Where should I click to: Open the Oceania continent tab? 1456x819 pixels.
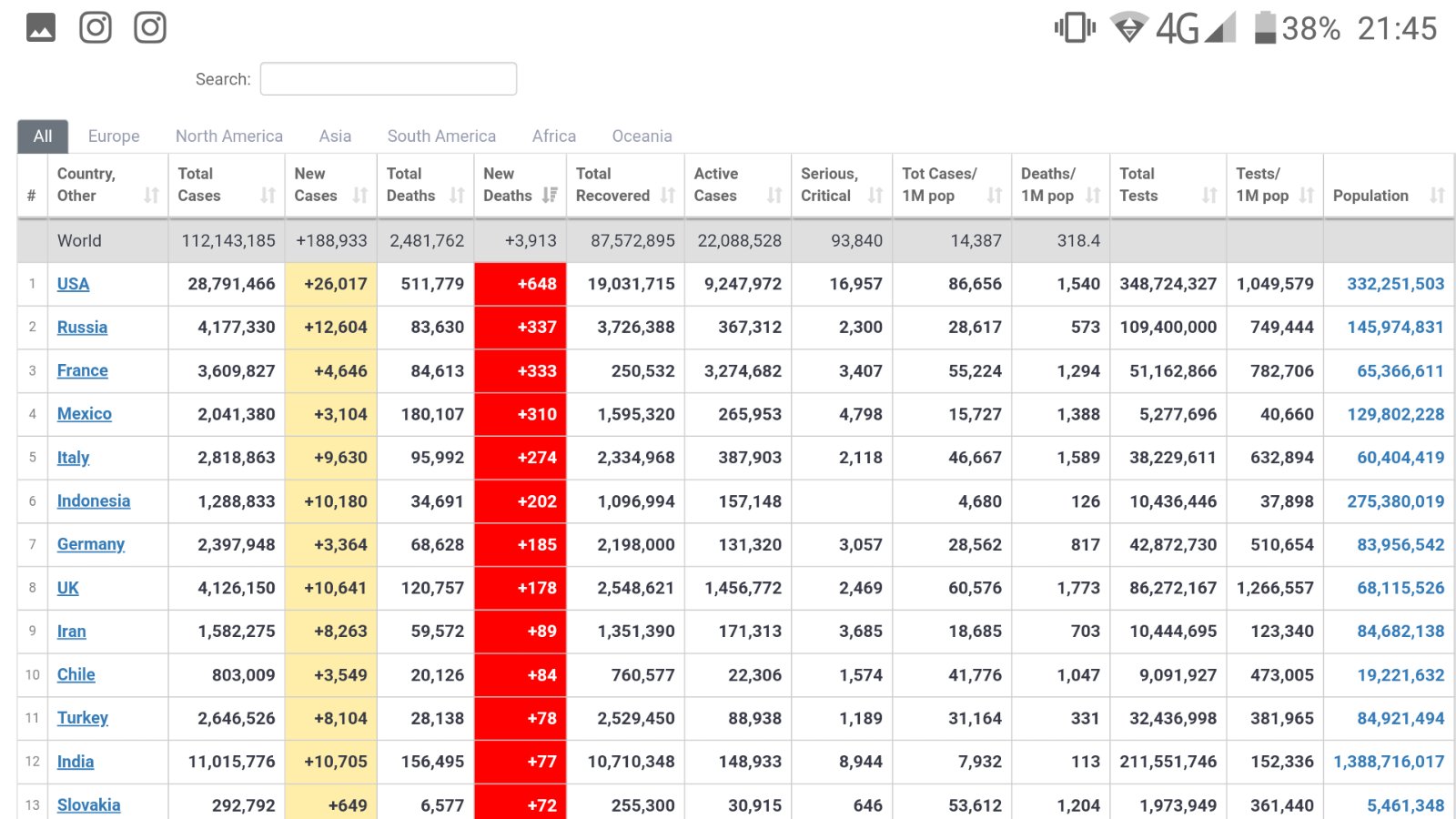click(x=642, y=136)
